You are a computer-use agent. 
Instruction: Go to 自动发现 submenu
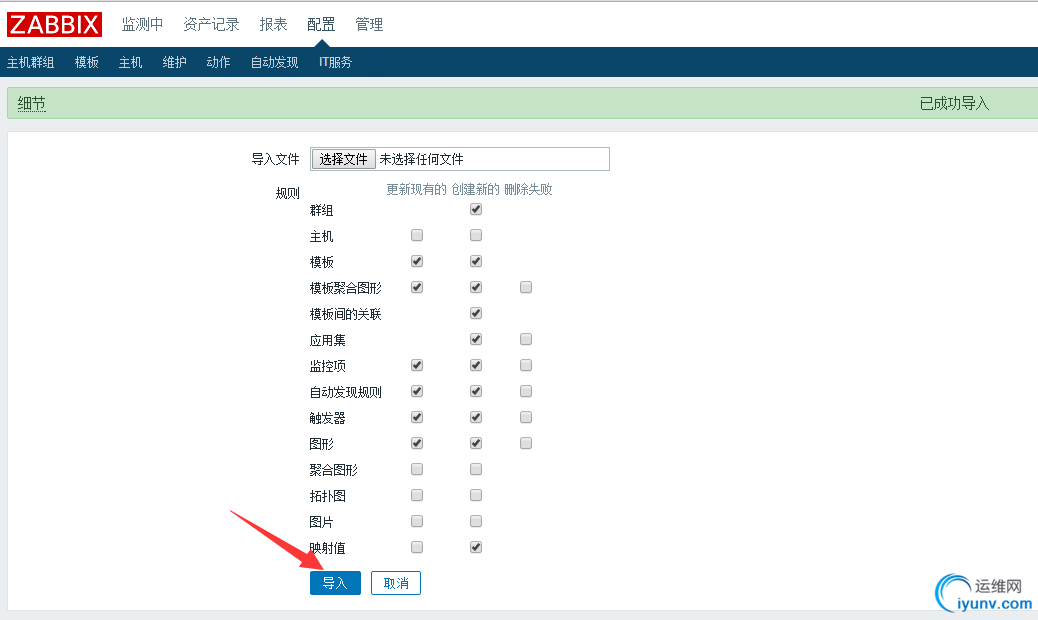click(x=275, y=62)
